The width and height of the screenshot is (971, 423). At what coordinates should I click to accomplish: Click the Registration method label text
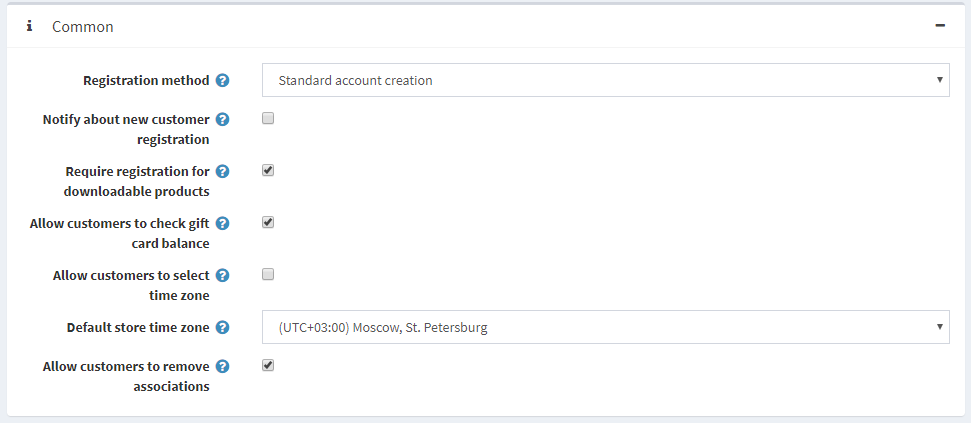click(146, 80)
